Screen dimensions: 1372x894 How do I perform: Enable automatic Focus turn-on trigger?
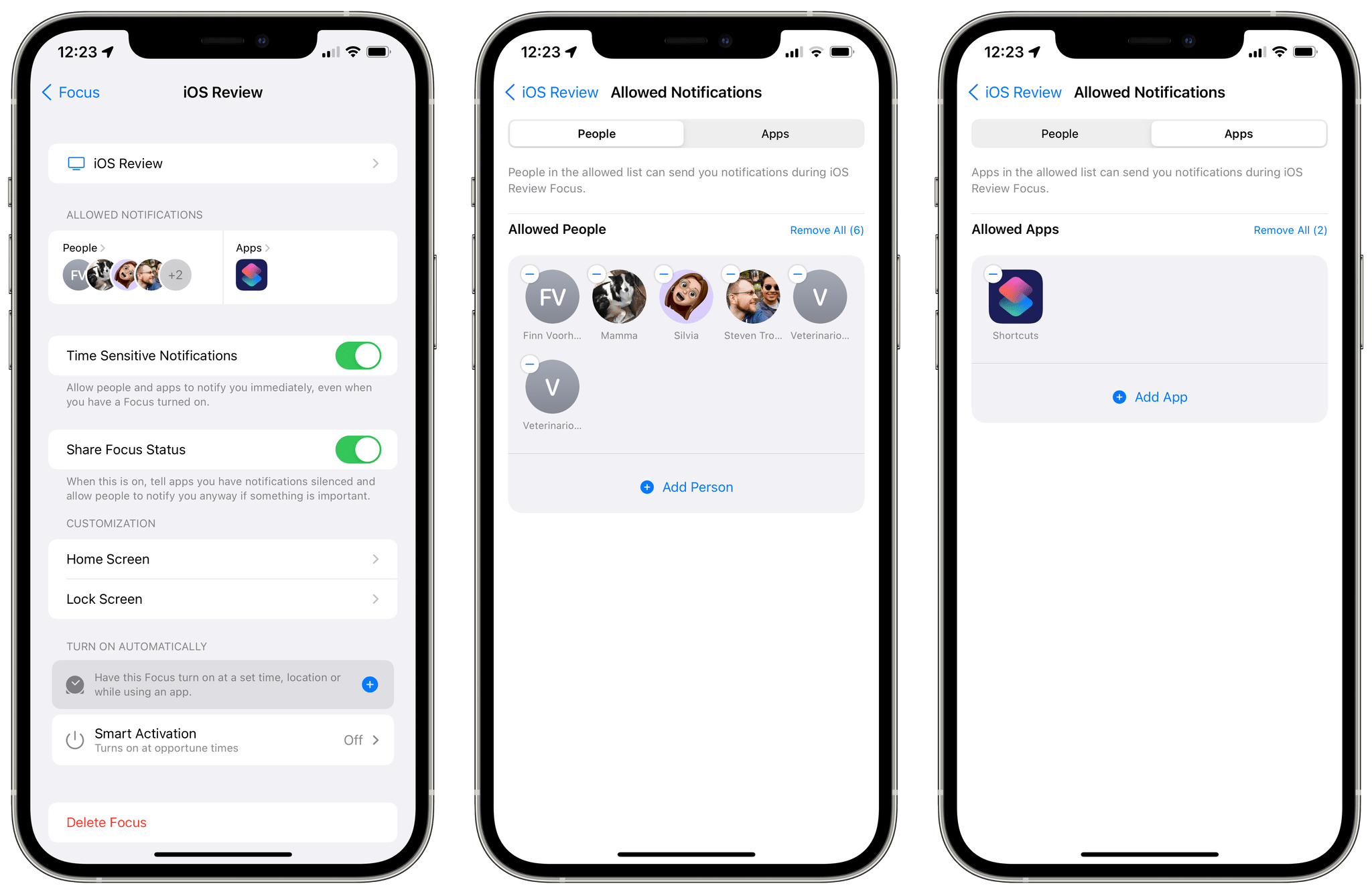pyautogui.click(x=376, y=684)
